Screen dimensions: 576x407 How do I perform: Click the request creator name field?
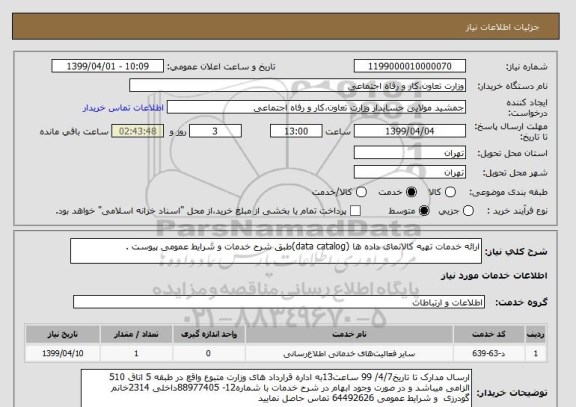[x=316, y=108]
